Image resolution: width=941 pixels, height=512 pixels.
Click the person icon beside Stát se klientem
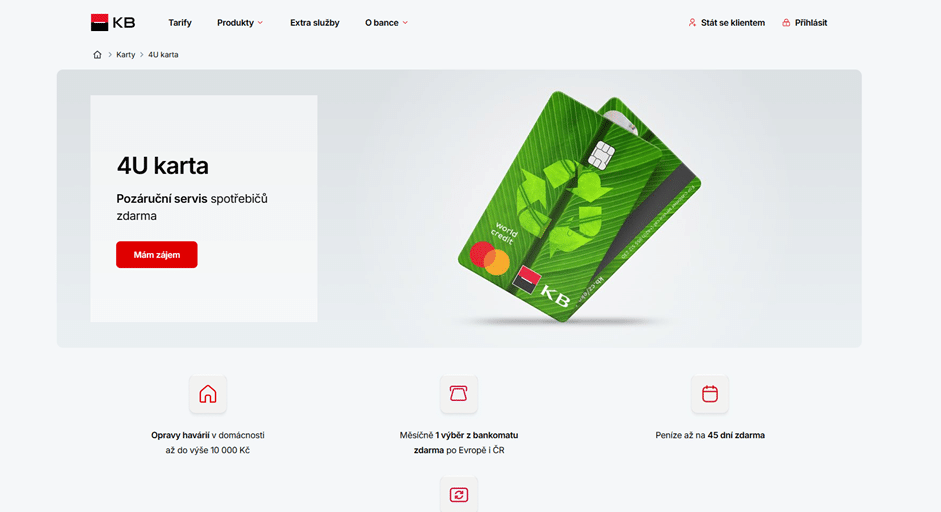(x=692, y=23)
